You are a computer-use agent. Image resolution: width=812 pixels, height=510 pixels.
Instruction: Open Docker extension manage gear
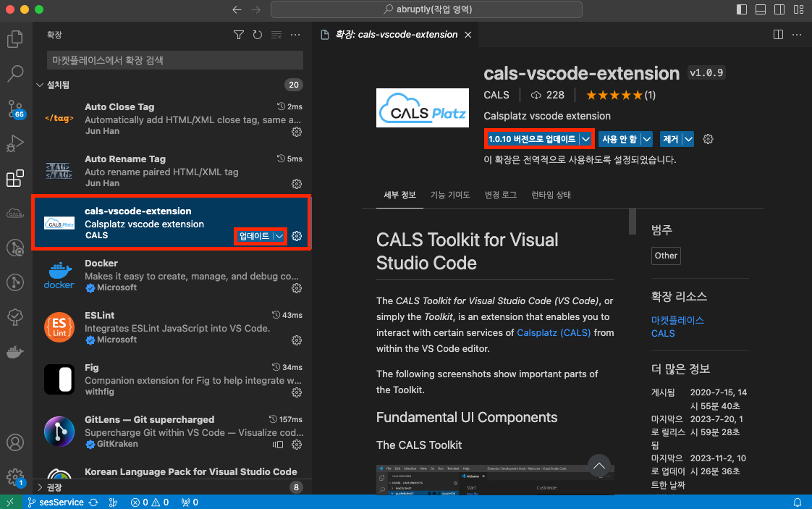(x=297, y=288)
